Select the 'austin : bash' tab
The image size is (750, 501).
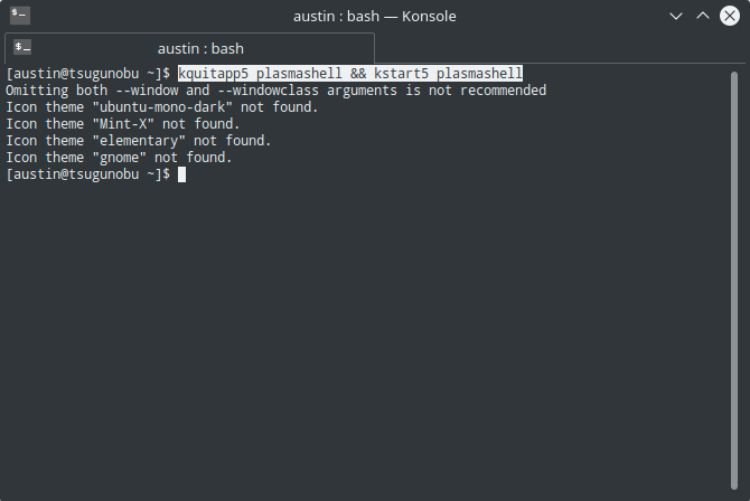[189, 48]
